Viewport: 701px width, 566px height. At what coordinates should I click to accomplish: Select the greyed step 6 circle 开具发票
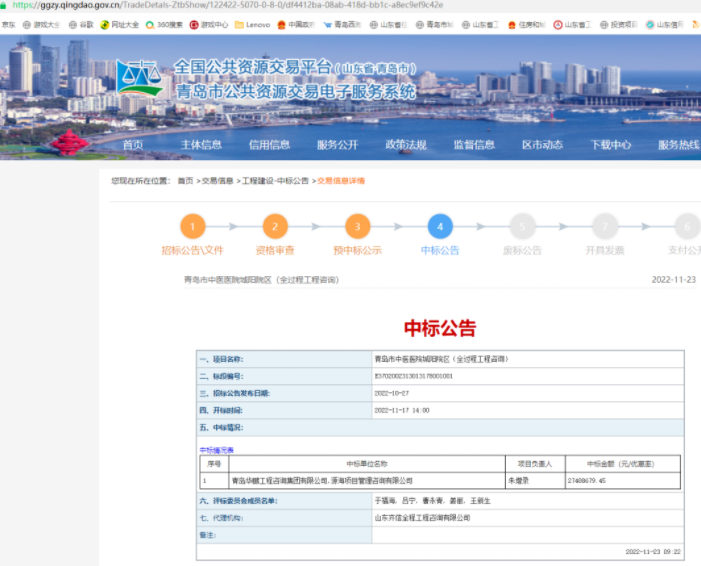(x=604, y=227)
